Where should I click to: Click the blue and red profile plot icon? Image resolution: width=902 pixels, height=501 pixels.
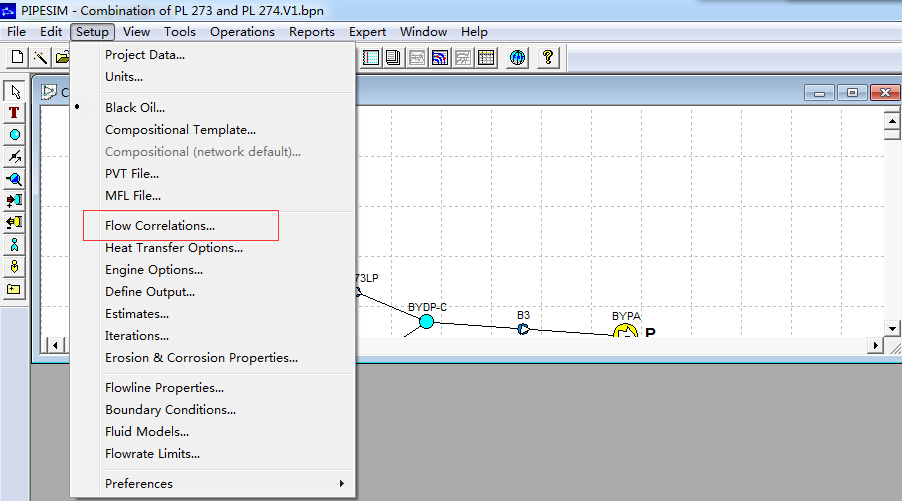click(x=440, y=58)
